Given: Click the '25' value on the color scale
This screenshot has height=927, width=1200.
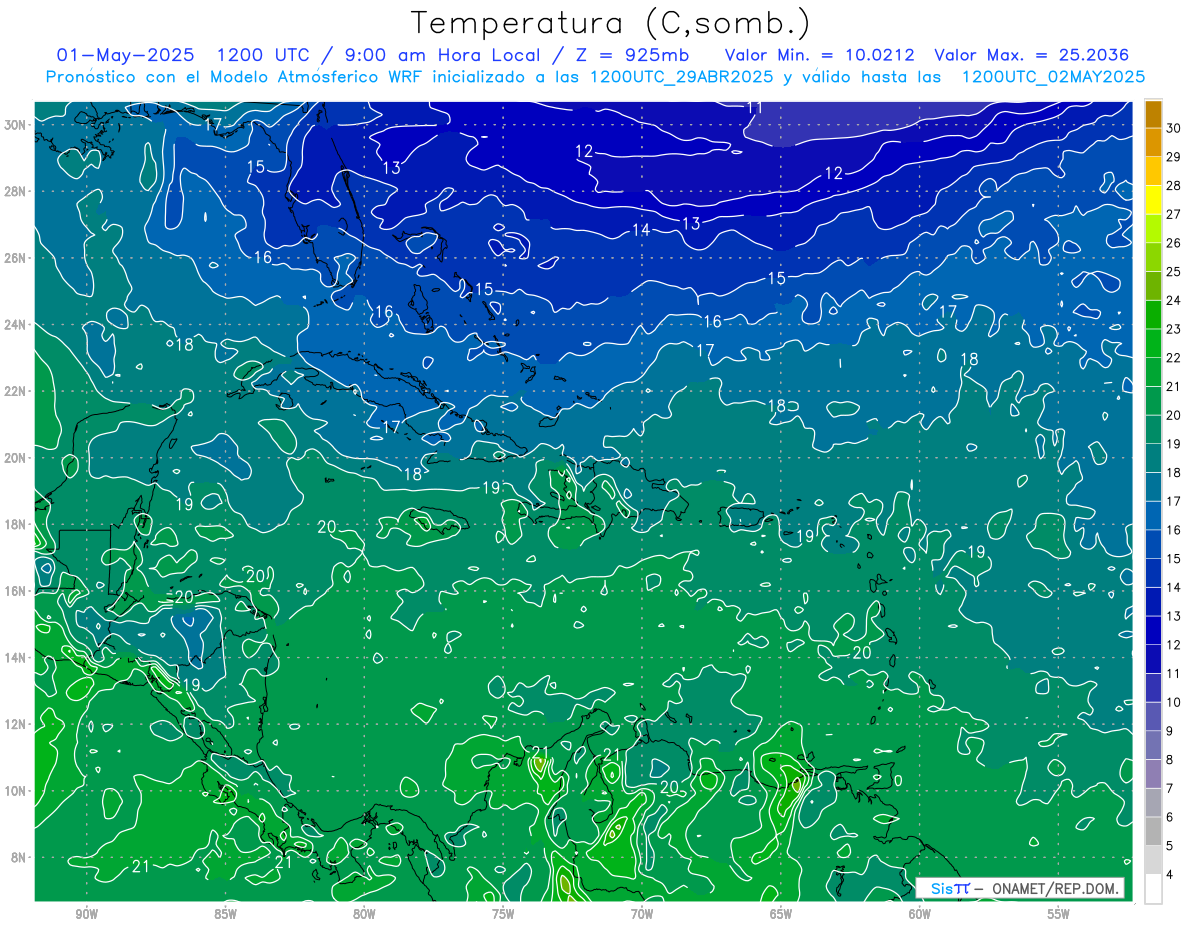Looking at the screenshot, I should [1174, 271].
